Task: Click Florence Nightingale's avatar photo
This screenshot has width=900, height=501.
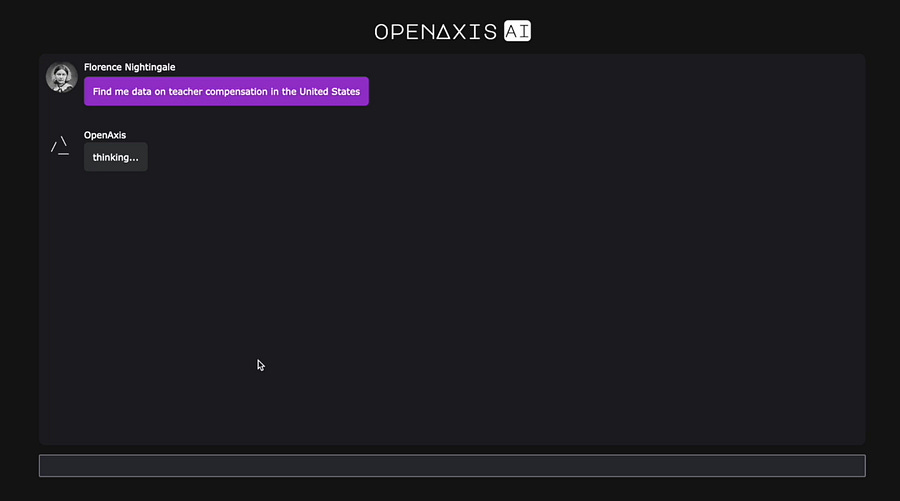Action: [x=61, y=77]
